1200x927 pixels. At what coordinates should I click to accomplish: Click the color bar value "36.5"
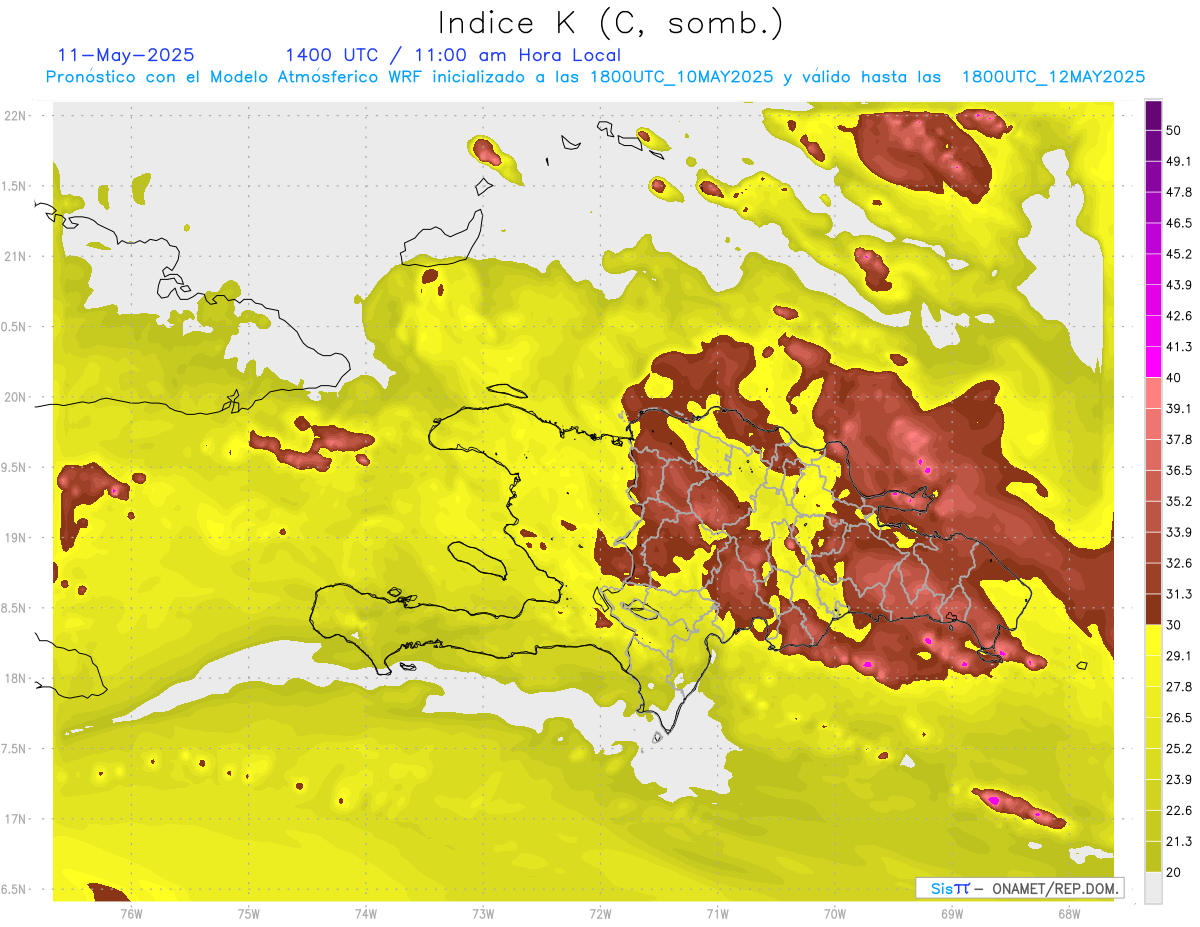1179,470
